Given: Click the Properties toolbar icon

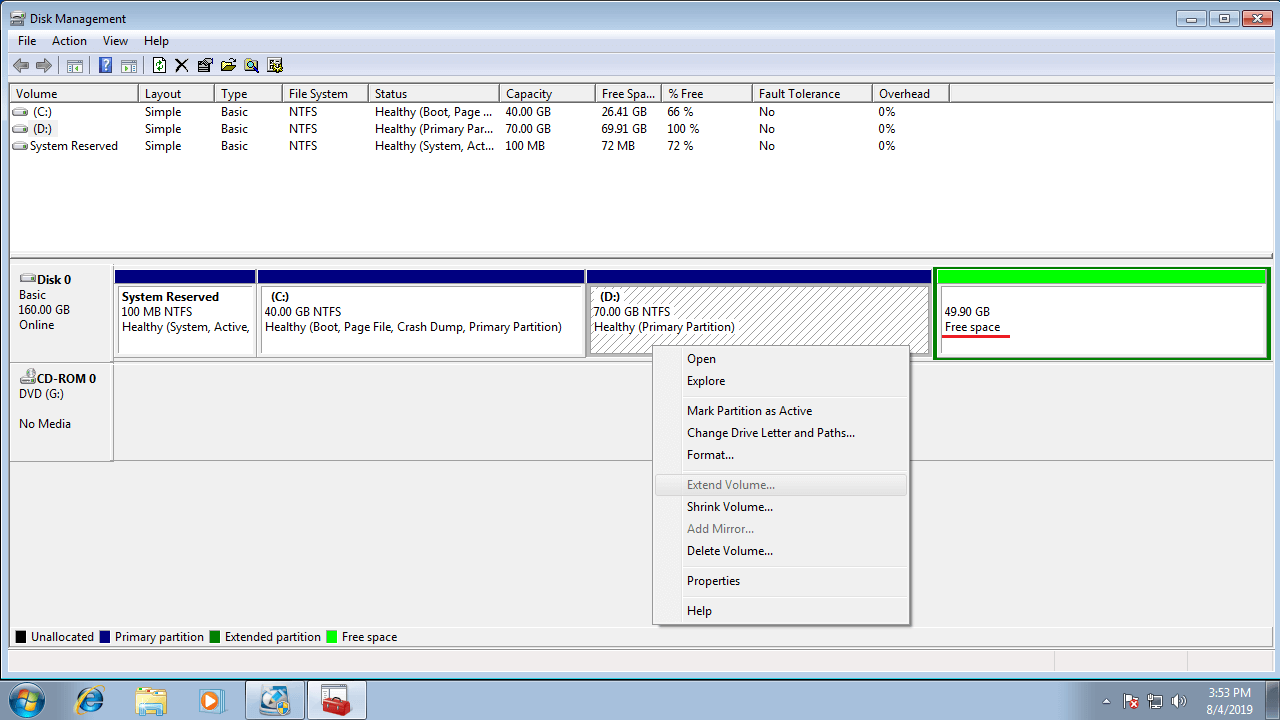Looking at the screenshot, I should (205, 66).
